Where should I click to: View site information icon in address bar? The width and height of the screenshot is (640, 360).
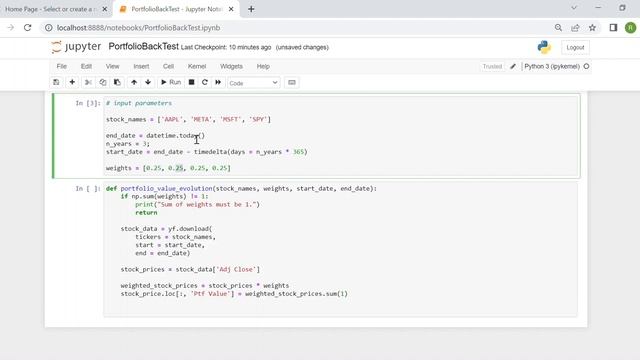[x=49, y=28]
